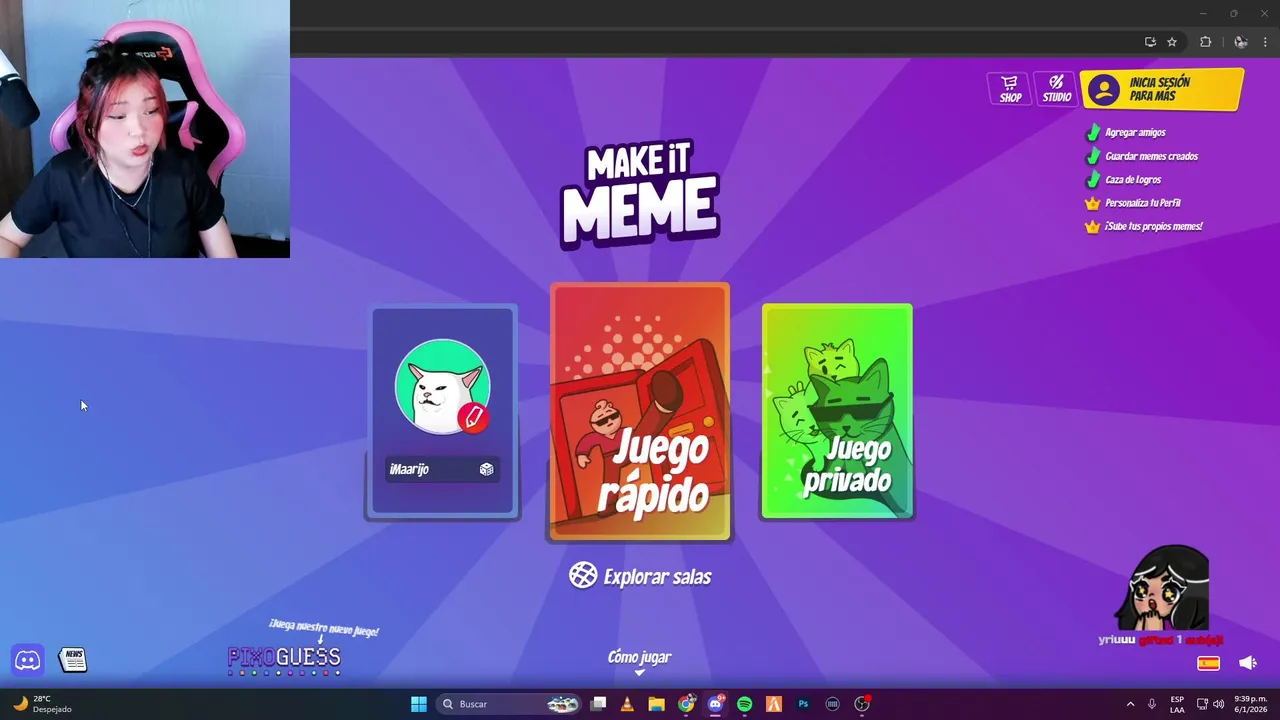
Task: Open the News newspaper icon
Action: tap(73, 659)
